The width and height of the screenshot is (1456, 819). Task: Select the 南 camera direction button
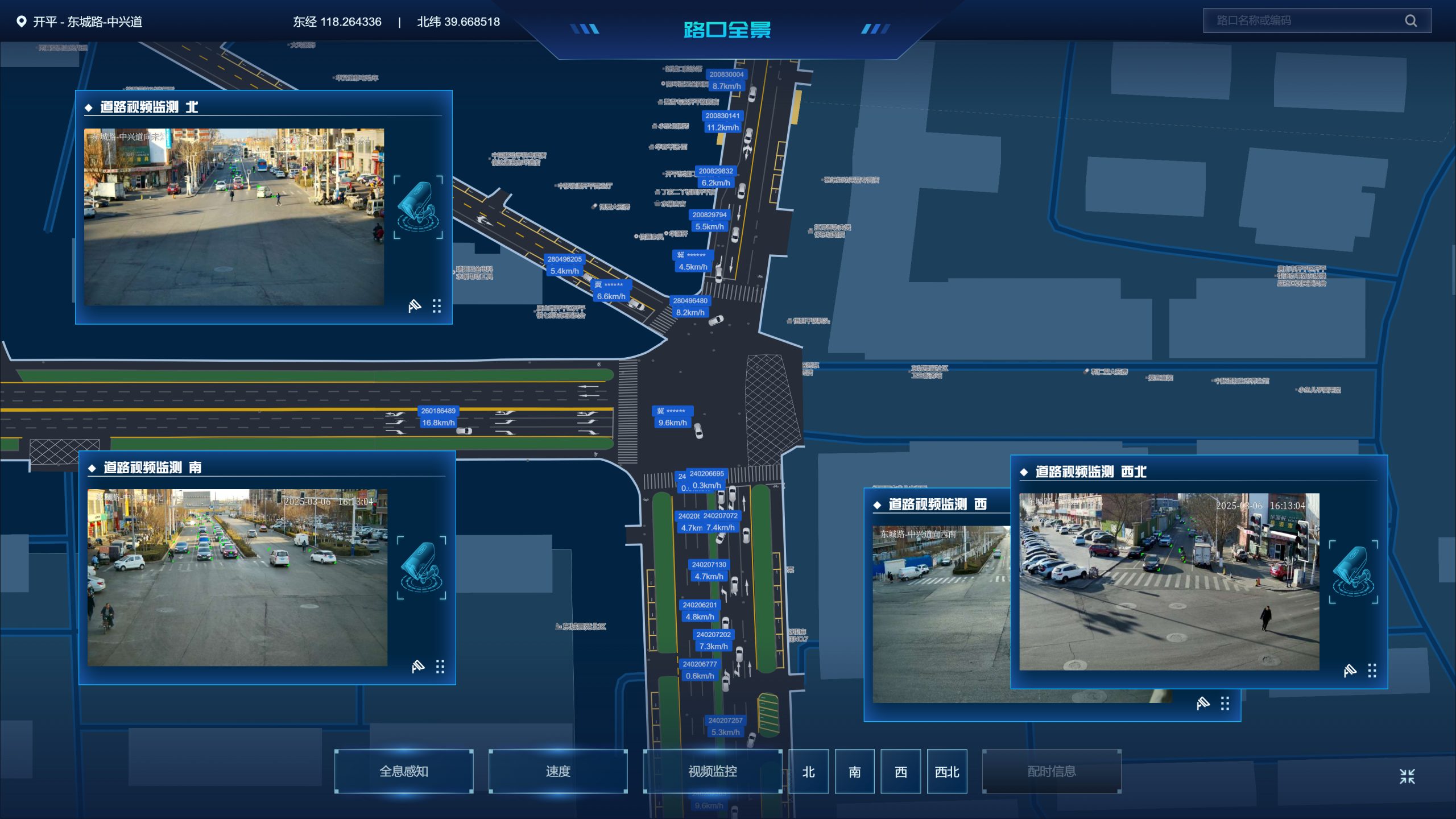[x=854, y=772]
